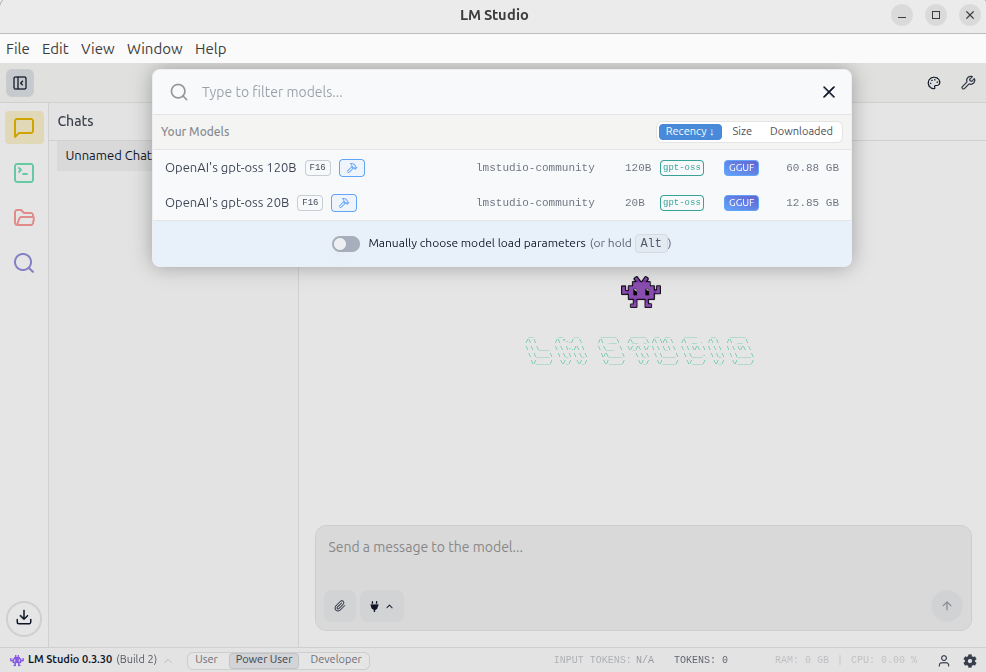Open the Discover magnifier icon in sidebar
This screenshot has height=672, width=986.
click(24, 263)
